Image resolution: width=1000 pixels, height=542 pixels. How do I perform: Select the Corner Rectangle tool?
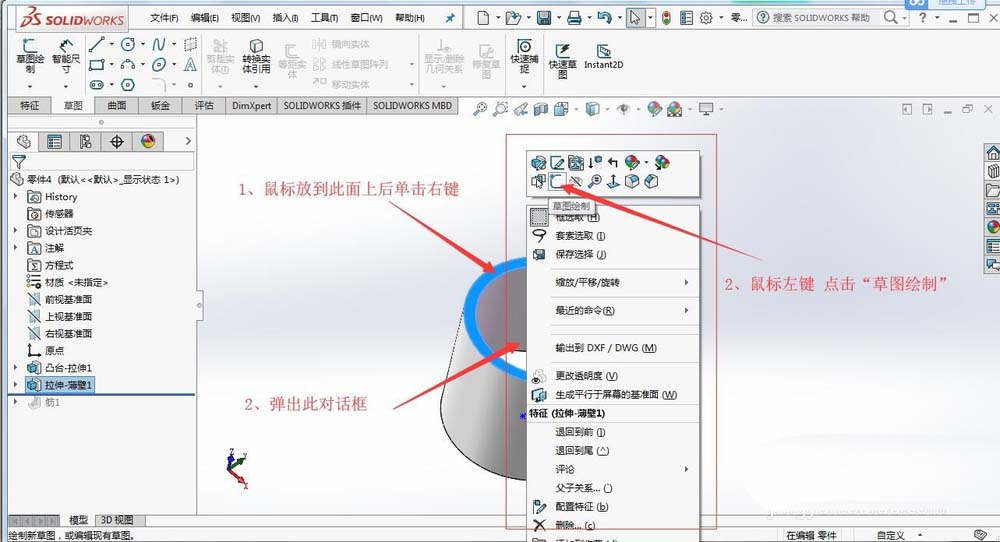(x=96, y=64)
